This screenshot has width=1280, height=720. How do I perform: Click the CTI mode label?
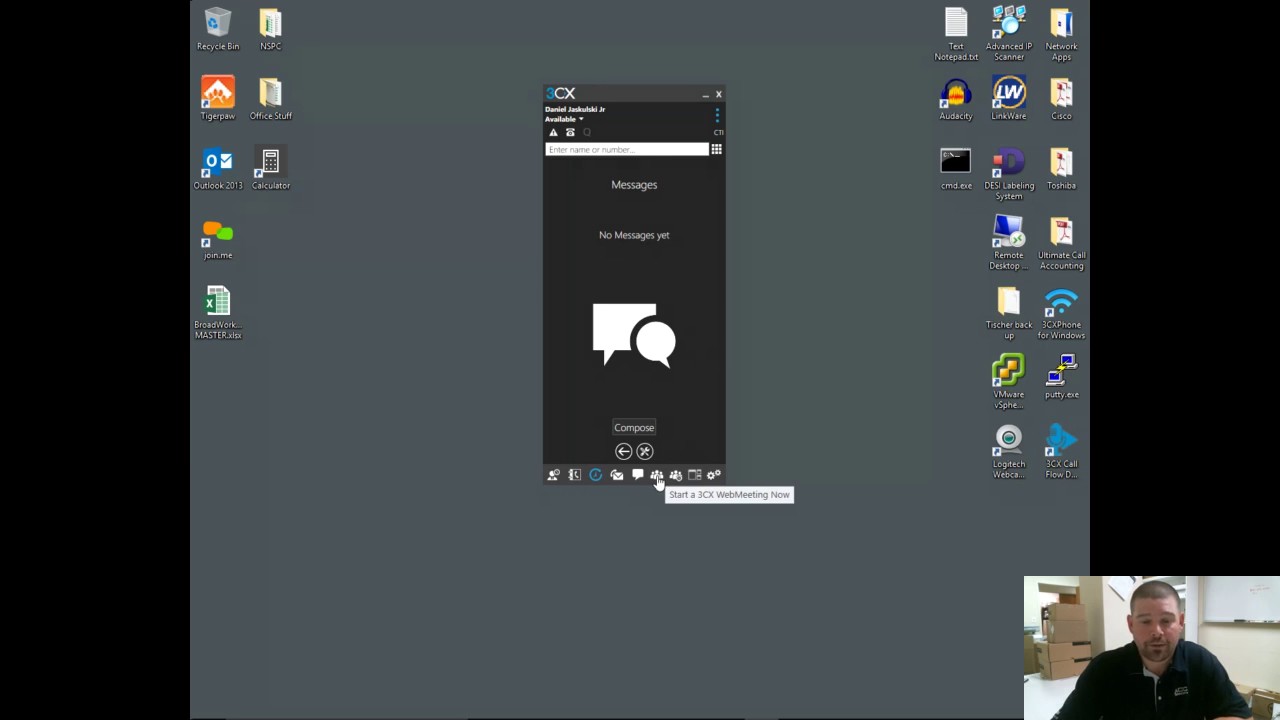(718, 133)
